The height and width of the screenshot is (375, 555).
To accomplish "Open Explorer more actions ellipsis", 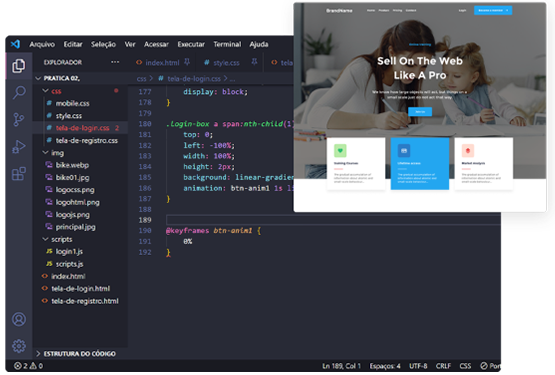I will (115, 62).
